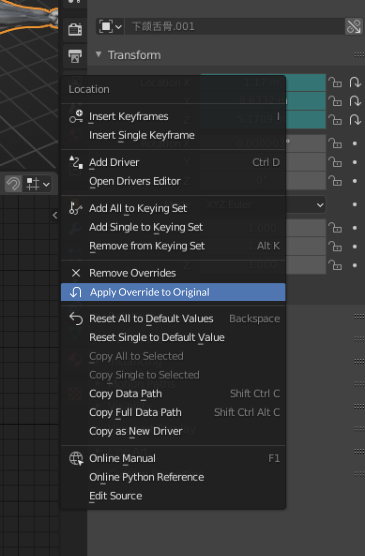Select Copy as New Driver
Image resolution: width=365 pixels, height=556 pixels.
click(173, 431)
